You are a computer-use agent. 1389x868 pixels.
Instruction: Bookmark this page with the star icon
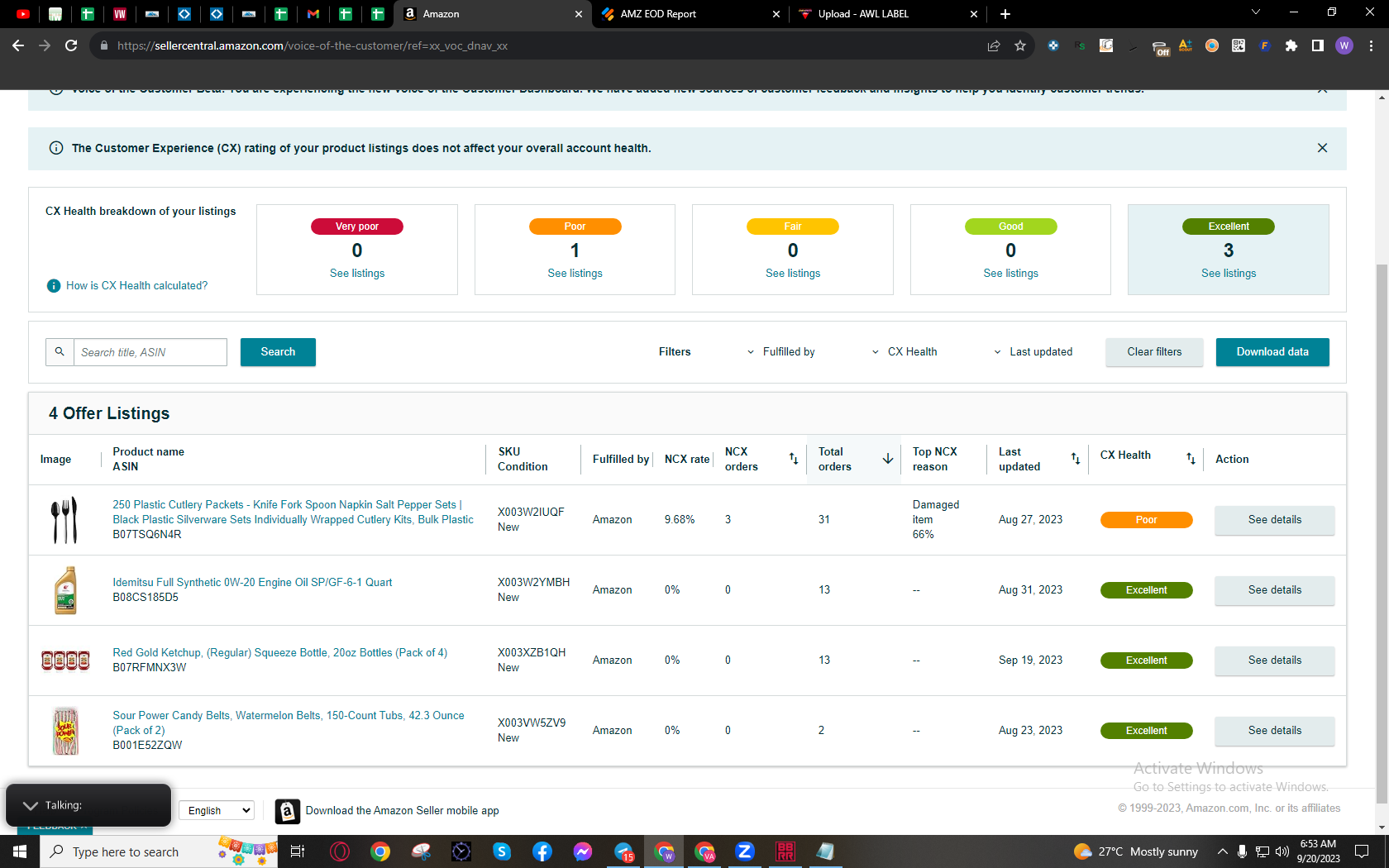click(1020, 45)
